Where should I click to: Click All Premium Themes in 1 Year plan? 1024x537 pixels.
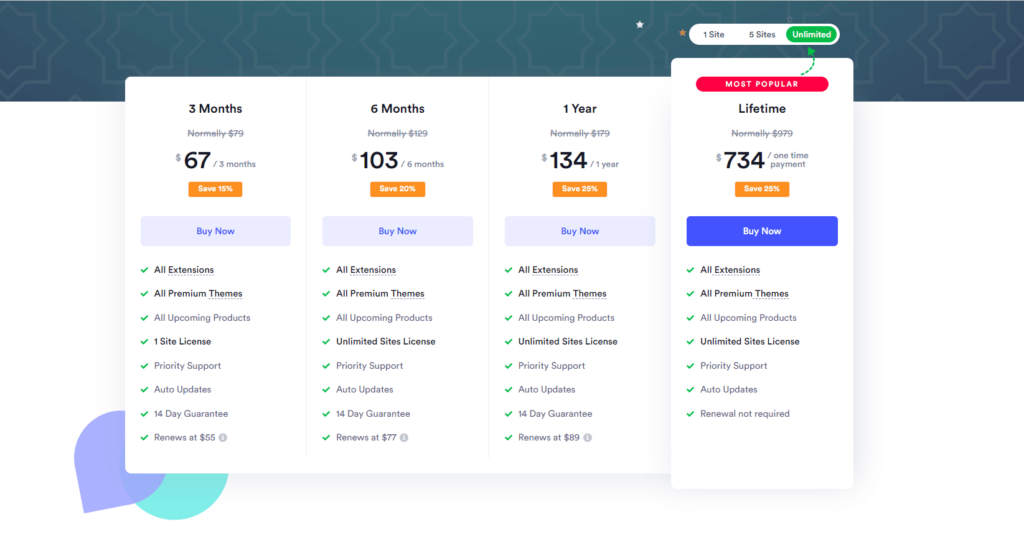pyautogui.click(x=562, y=294)
